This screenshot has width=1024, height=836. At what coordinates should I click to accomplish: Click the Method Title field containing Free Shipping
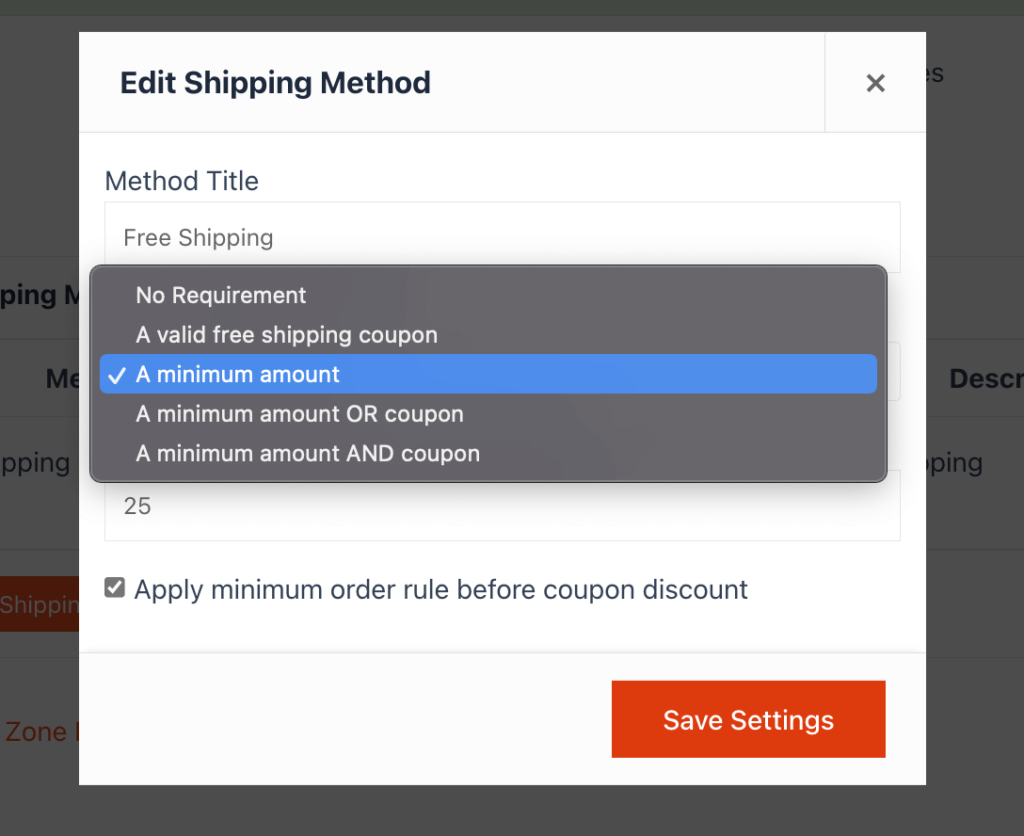click(501, 238)
